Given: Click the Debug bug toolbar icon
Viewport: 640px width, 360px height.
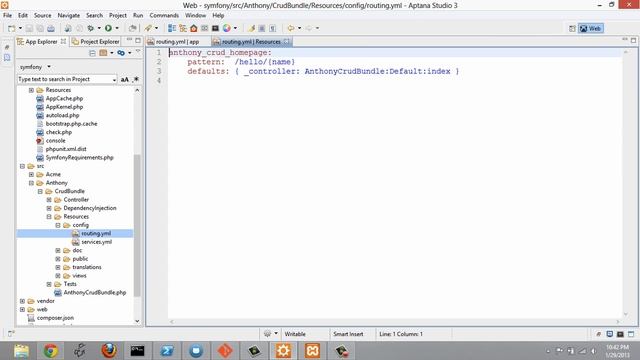Looking at the screenshot, I should pyautogui.click(x=91, y=28).
